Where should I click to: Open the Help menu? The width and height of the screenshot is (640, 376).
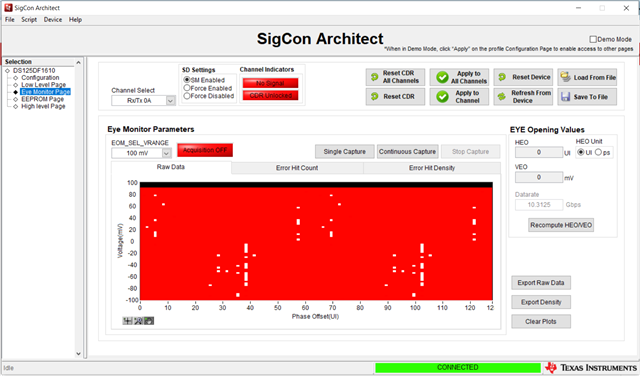(75, 20)
